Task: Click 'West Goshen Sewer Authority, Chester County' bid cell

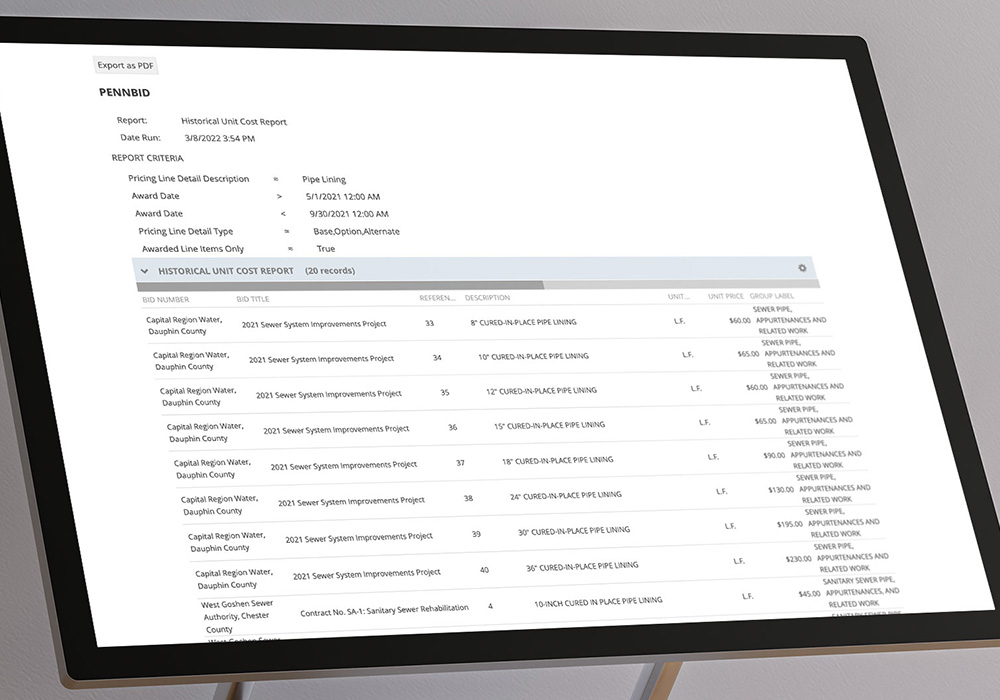Action: [237, 616]
